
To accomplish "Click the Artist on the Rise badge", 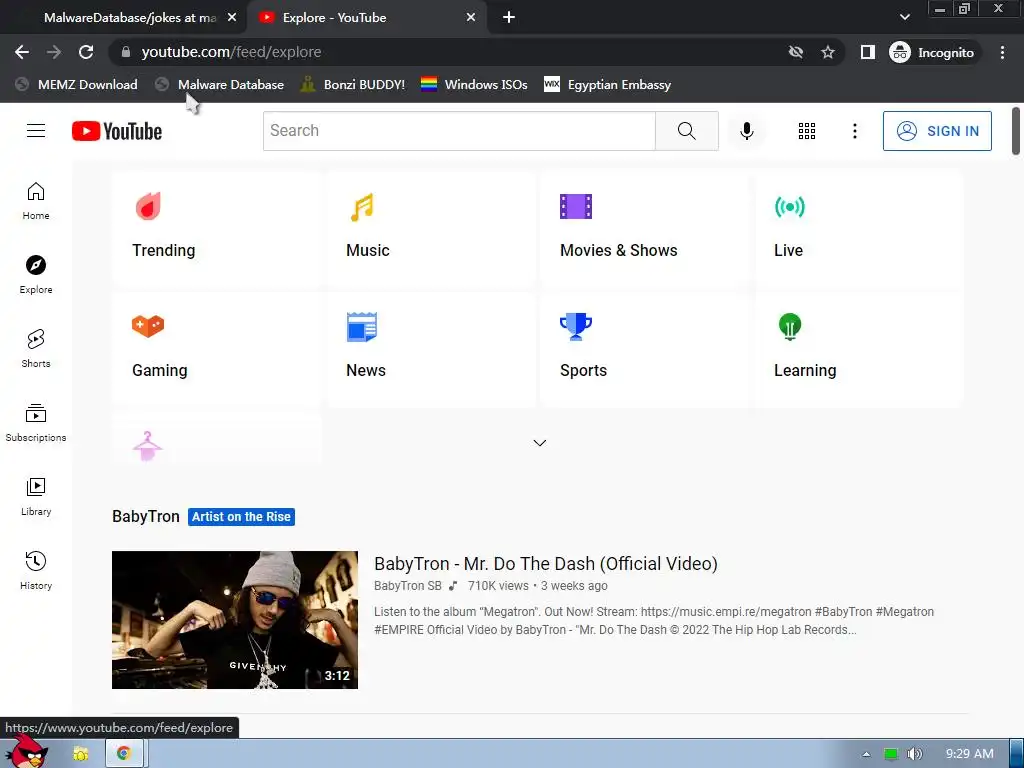I will [241, 517].
